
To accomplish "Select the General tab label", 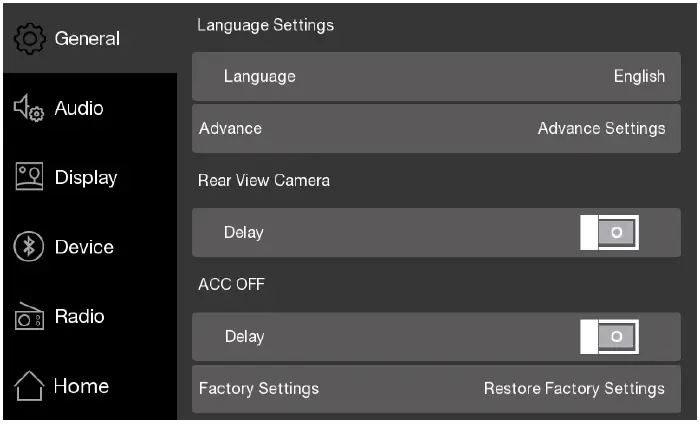I will pos(87,39).
